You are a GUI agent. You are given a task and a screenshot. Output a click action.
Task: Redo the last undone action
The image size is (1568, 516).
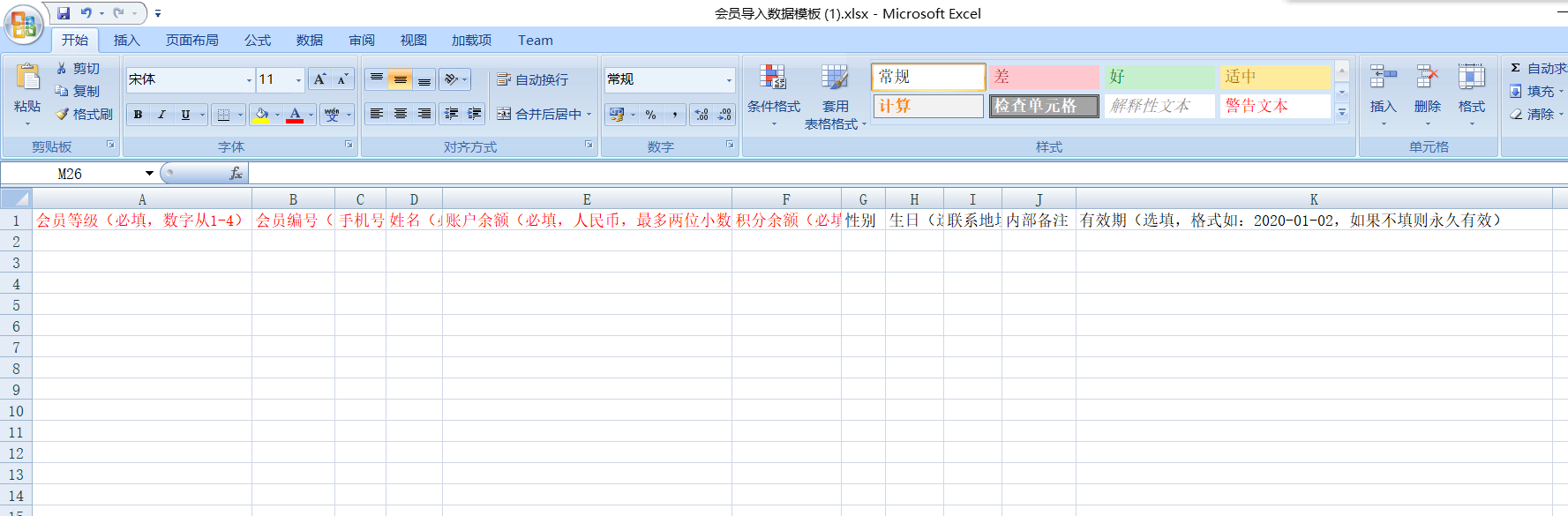click(x=118, y=13)
